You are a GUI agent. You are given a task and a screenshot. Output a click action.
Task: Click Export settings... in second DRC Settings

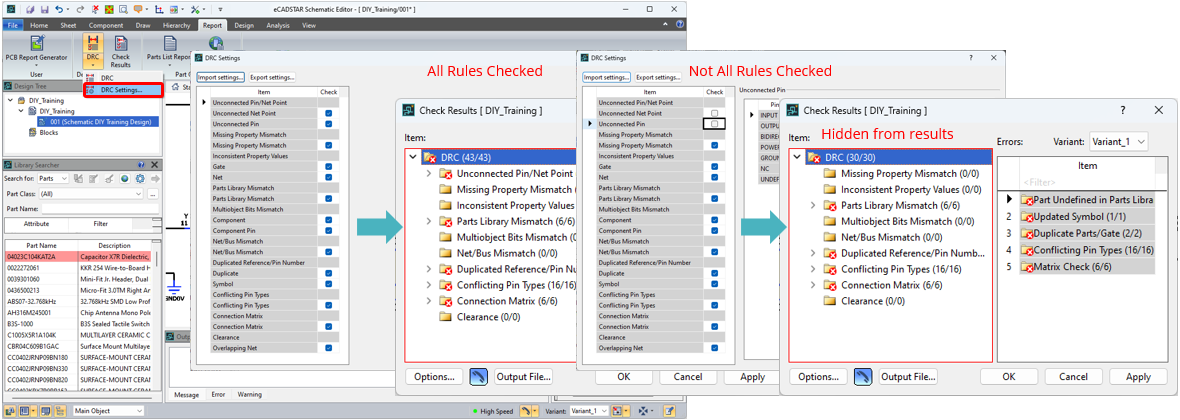(657, 77)
